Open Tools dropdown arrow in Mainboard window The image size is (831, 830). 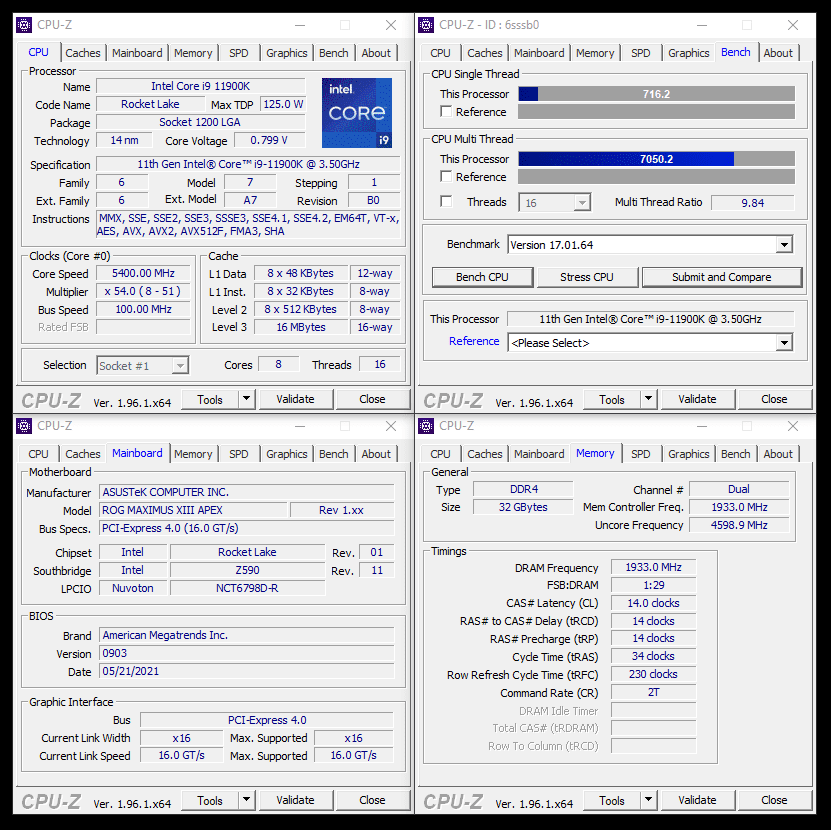click(246, 800)
